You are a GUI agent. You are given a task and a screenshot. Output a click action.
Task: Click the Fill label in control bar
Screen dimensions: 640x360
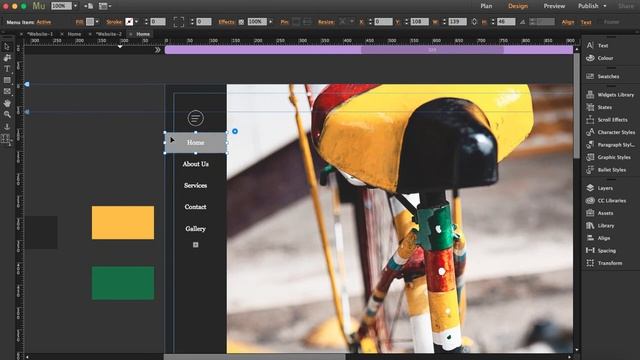[79, 22]
